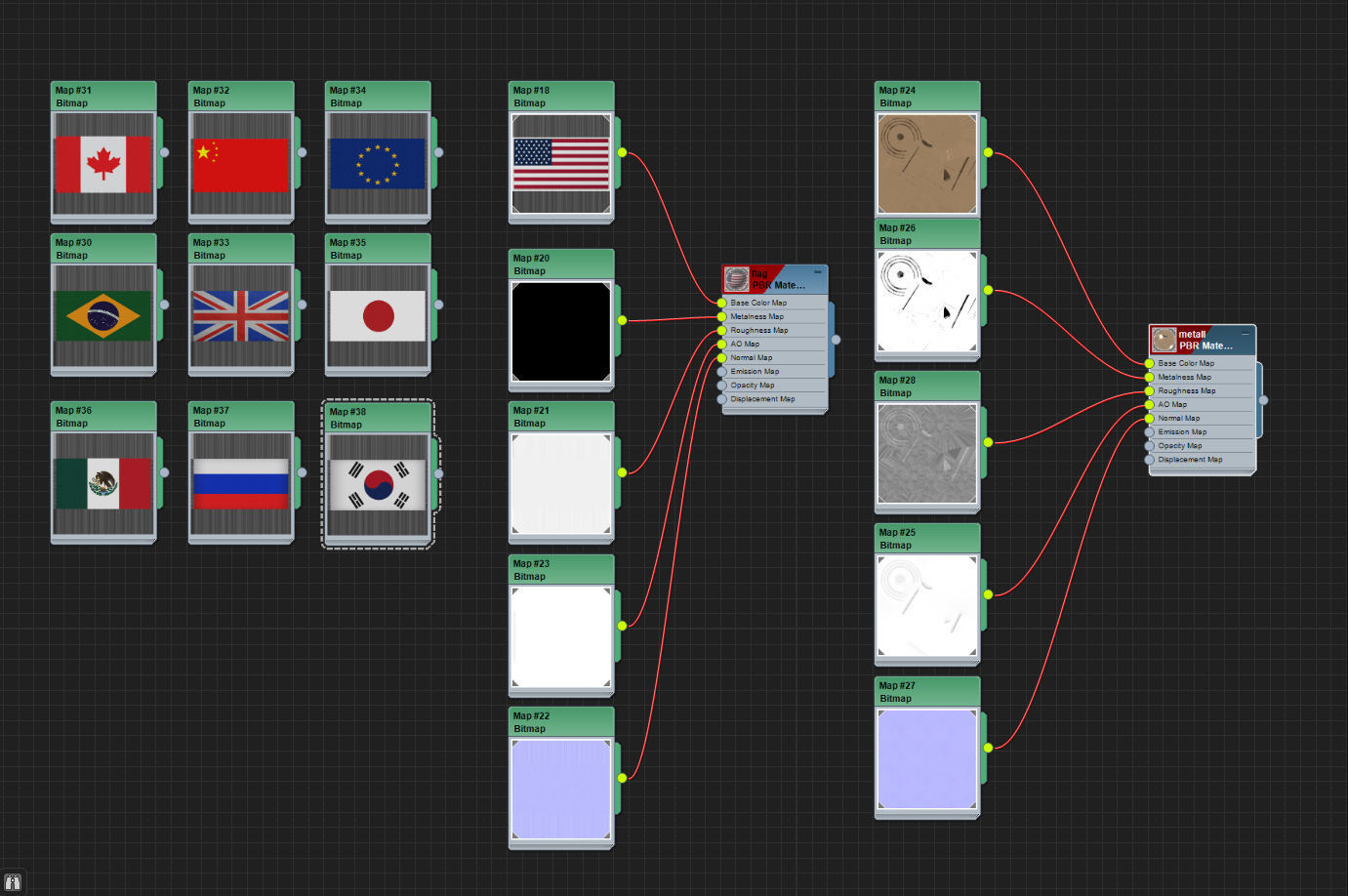The height and width of the screenshot is (896, 1348).
Task: Click metall node's Base Color Map input
Action: tap(1150, 363)
